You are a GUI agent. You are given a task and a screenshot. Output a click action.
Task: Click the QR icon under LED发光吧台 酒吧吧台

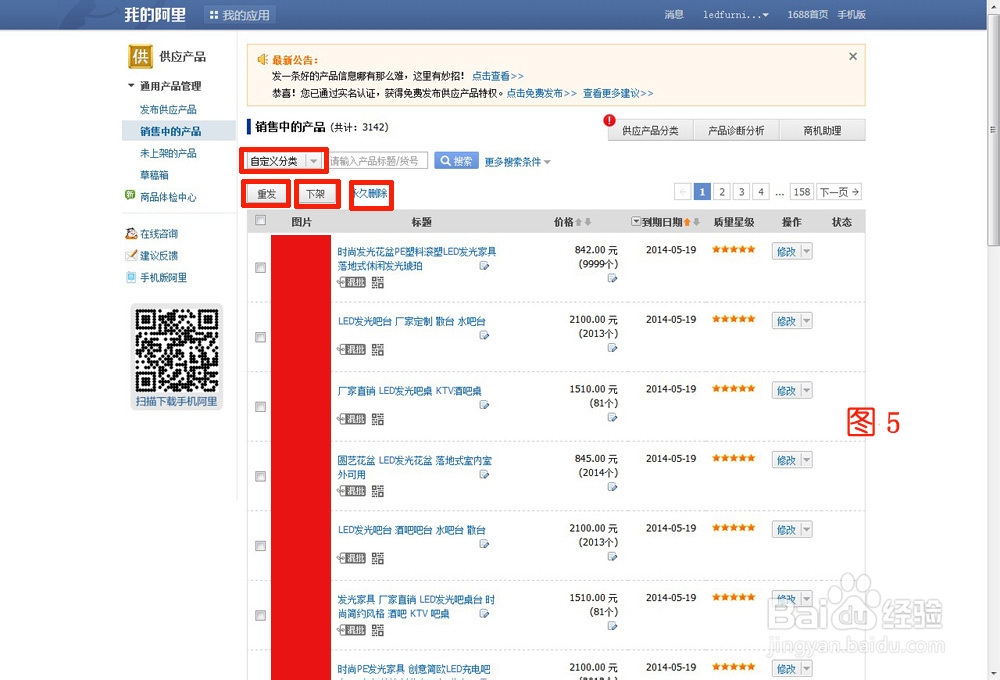[378, 558]
